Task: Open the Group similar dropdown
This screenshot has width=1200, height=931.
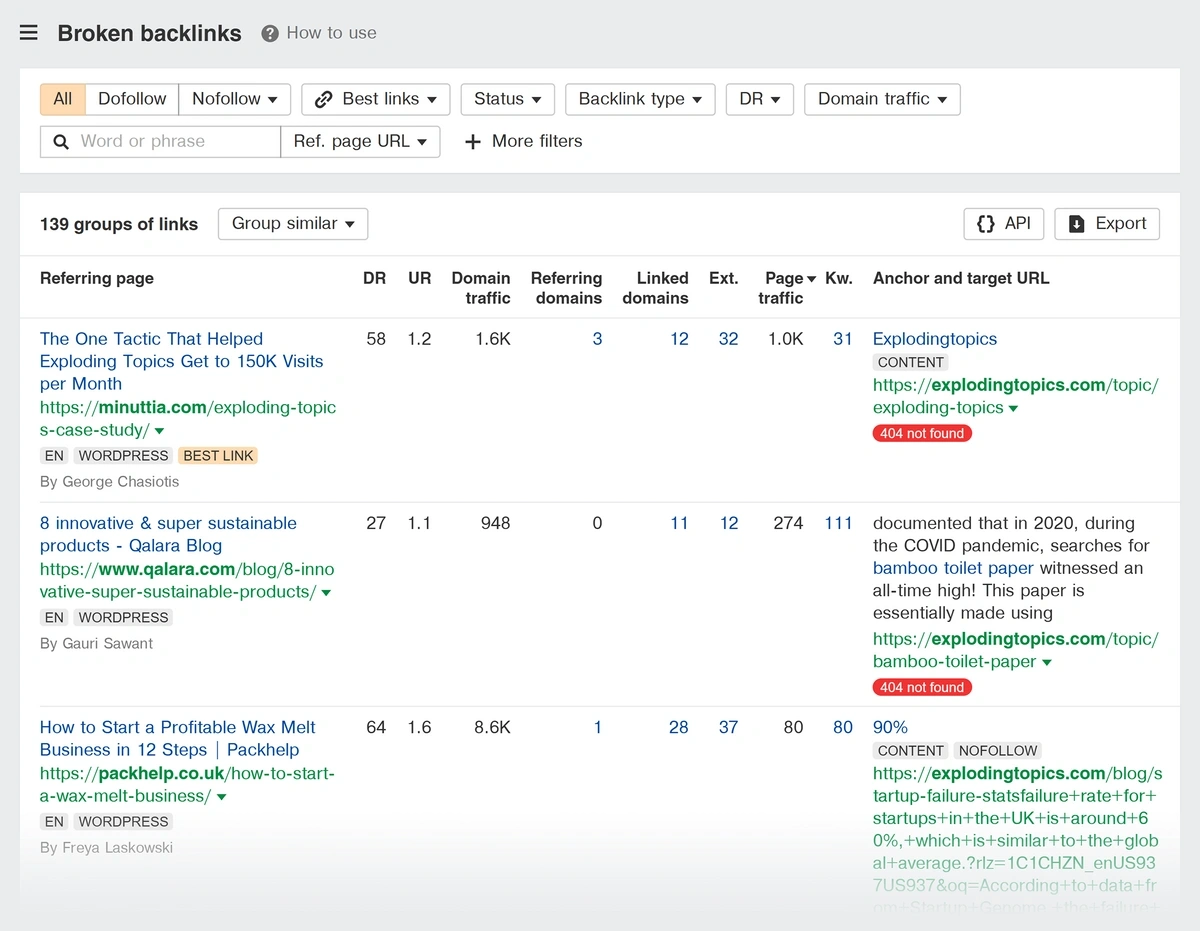Action: 293,224
